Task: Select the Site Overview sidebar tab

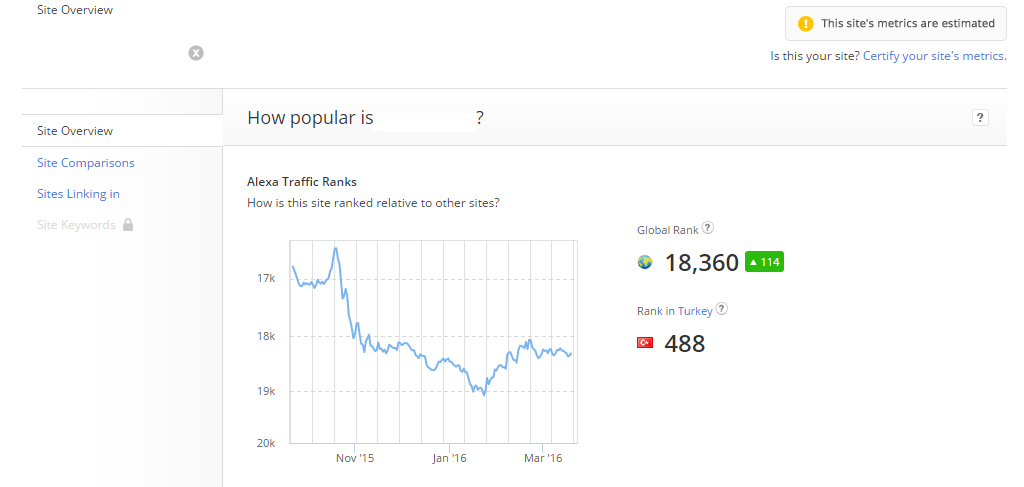Action: click(x=75, y=131)
